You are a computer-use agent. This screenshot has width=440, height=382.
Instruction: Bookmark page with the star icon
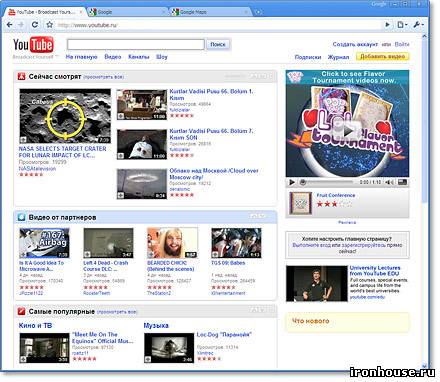(x=50, y=25)
